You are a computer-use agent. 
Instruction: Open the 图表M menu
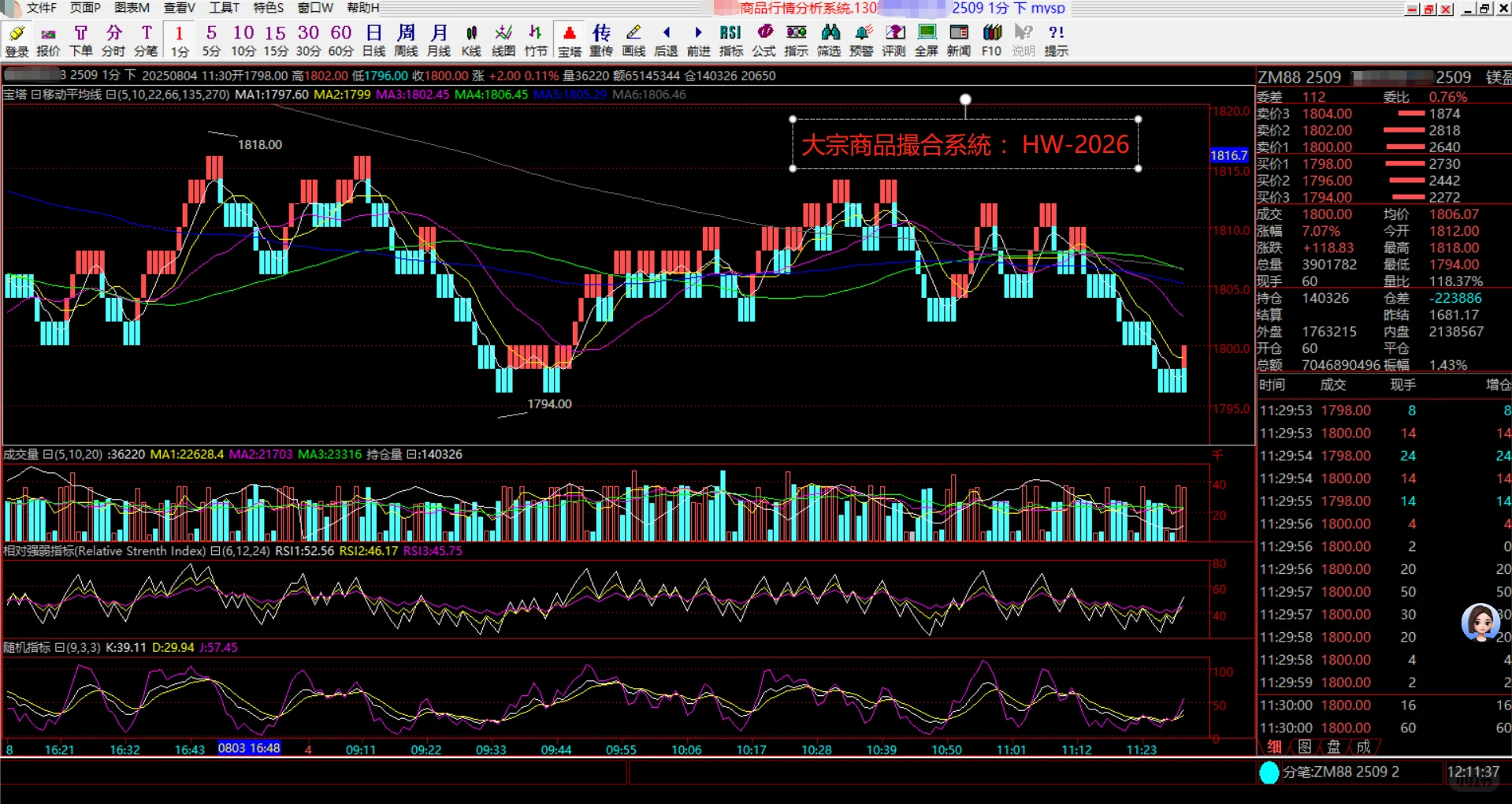tap(132, 8)
